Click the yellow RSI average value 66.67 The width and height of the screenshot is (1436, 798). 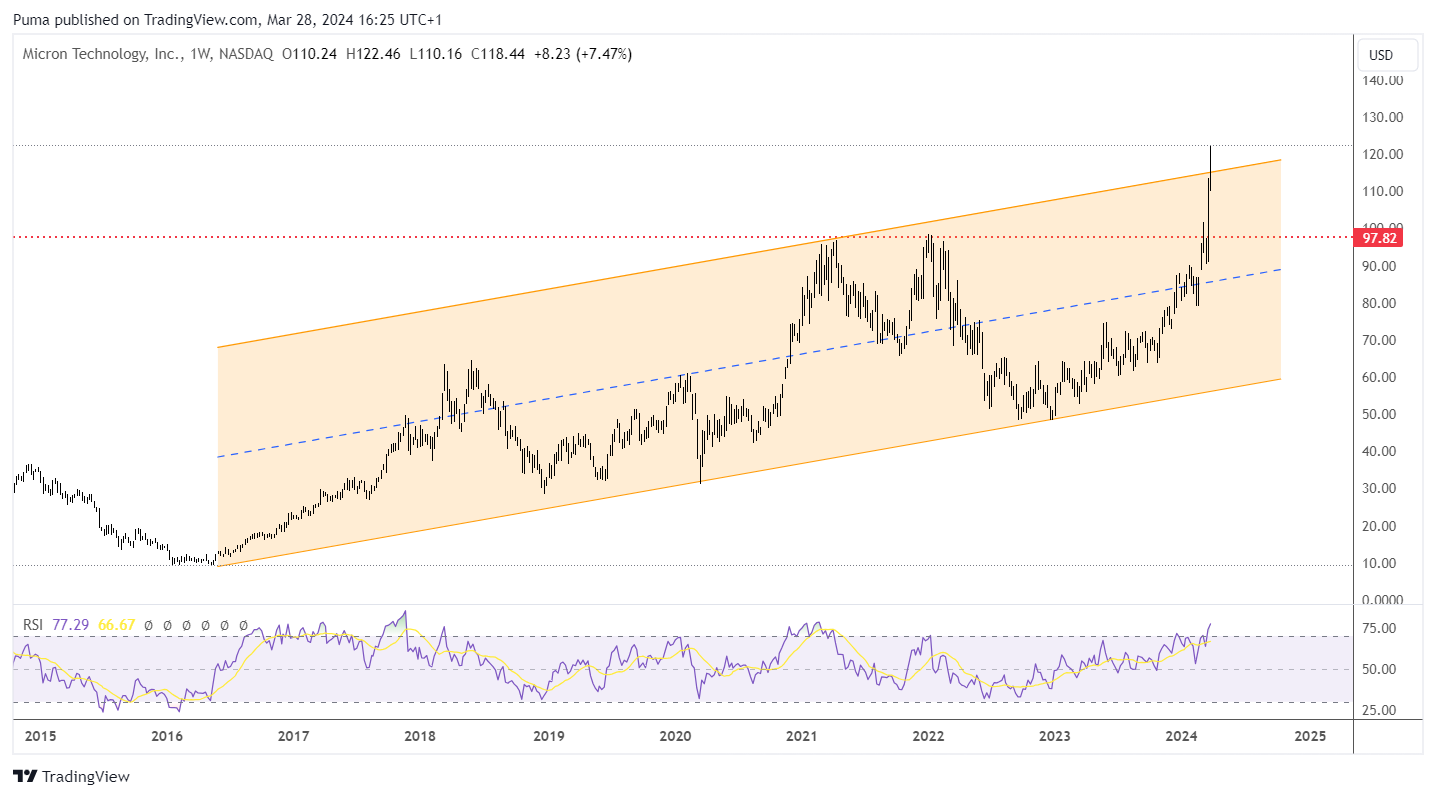[x=115, y=624]
